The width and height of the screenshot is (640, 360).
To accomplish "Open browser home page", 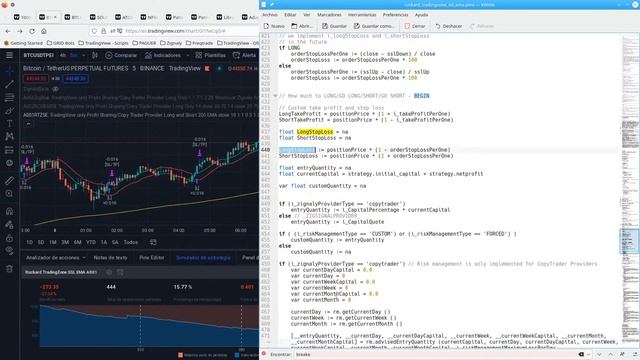I will (x=44, y=31).
